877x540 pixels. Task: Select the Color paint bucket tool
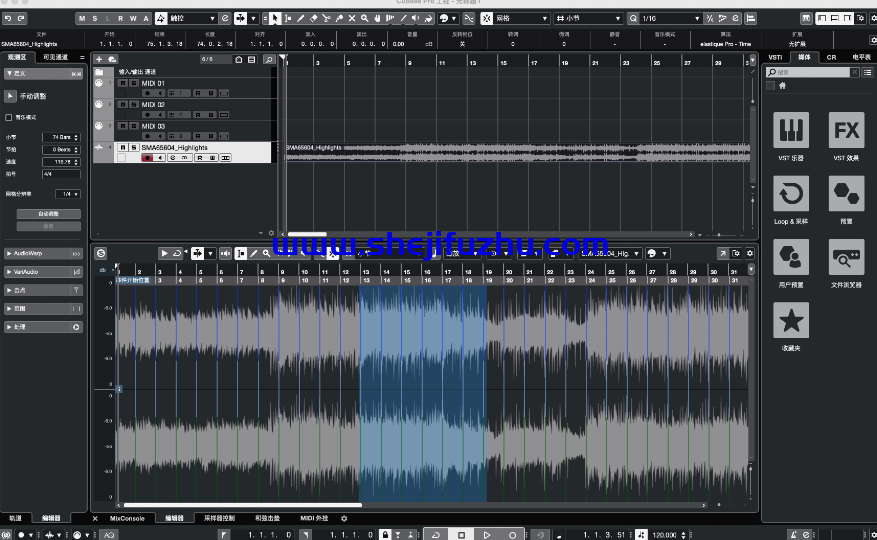[x=428, y=18]
